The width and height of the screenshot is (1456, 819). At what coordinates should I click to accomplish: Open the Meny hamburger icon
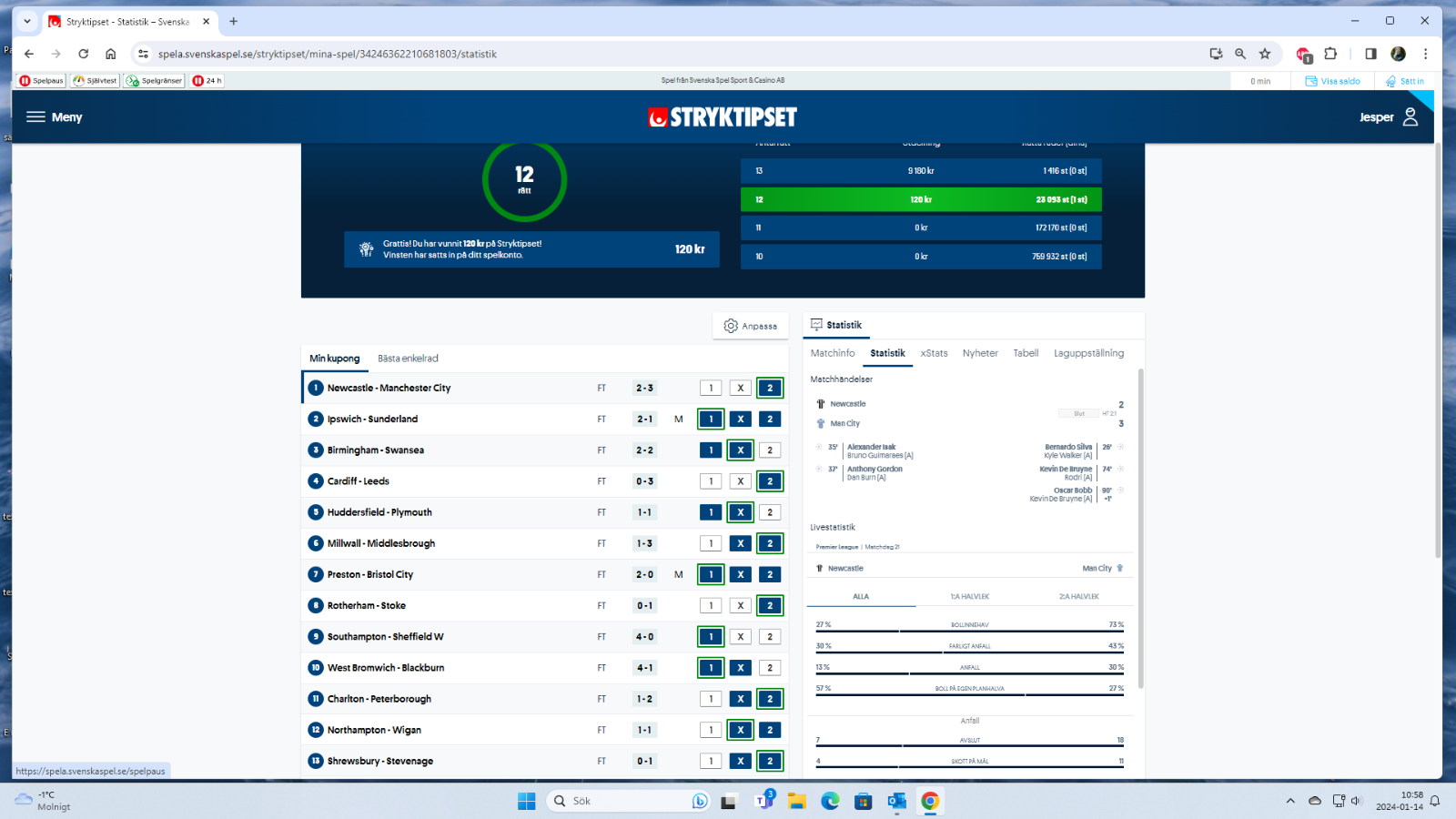(35, 116)
